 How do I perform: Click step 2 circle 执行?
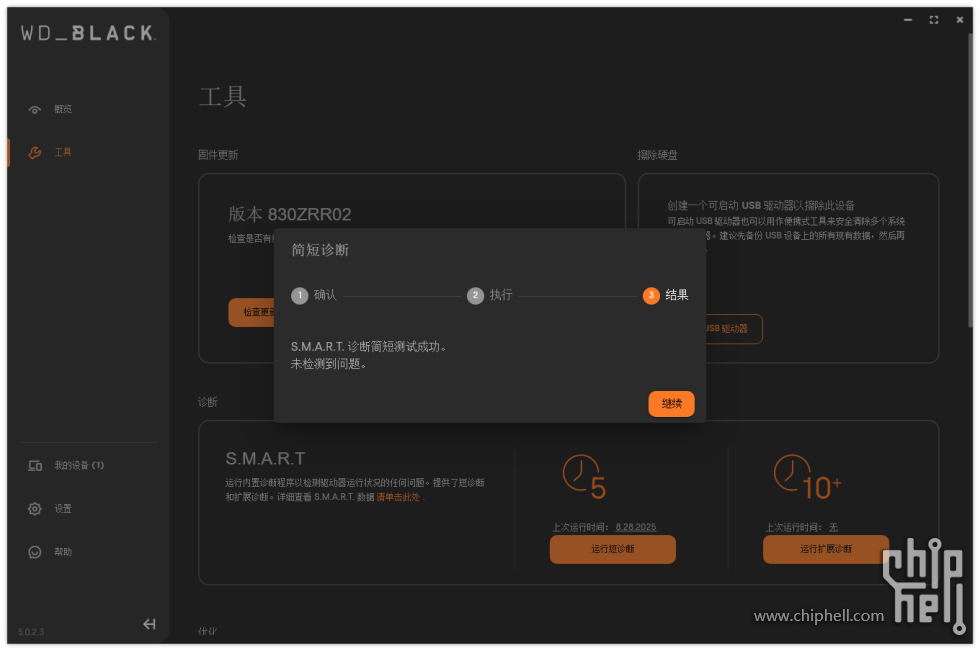pyautogui.click(x=476, y=296)
